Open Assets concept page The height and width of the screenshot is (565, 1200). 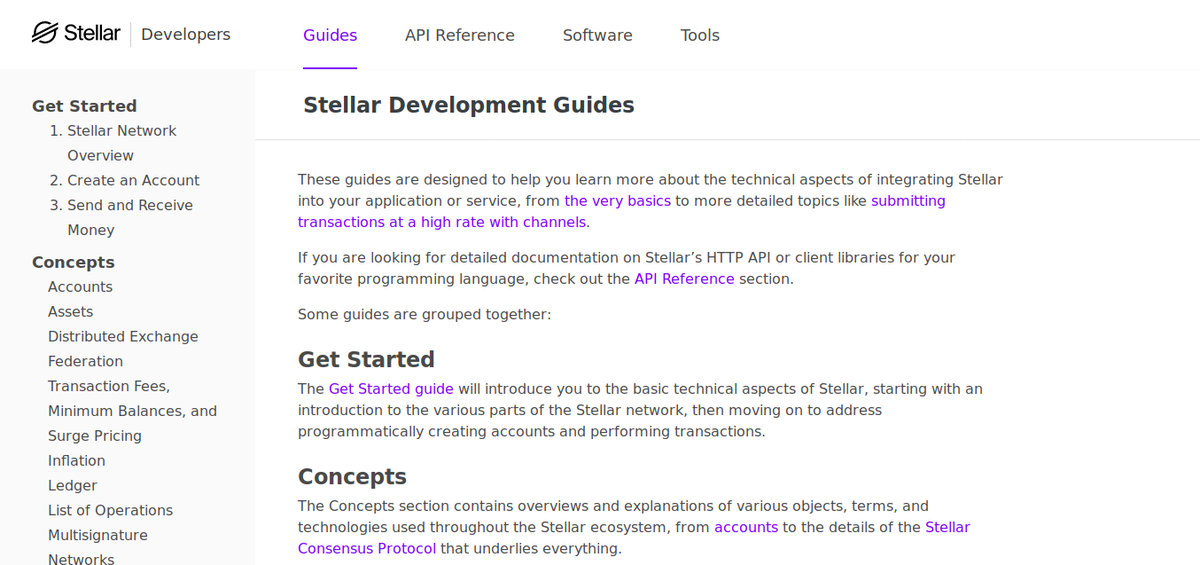point(70,312)
